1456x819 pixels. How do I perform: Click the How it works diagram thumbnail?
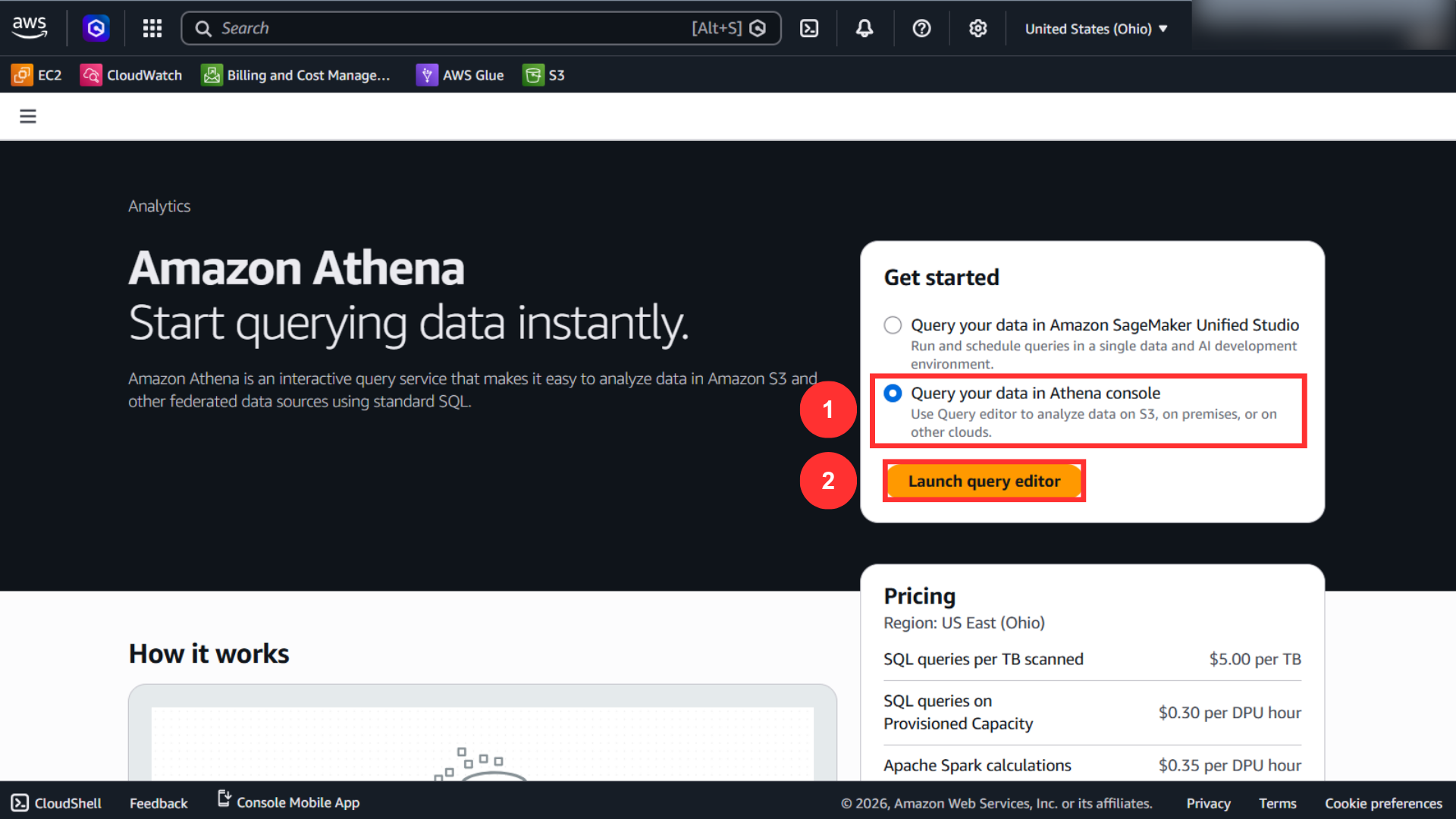pyautogui.click(x=482, y=733)
